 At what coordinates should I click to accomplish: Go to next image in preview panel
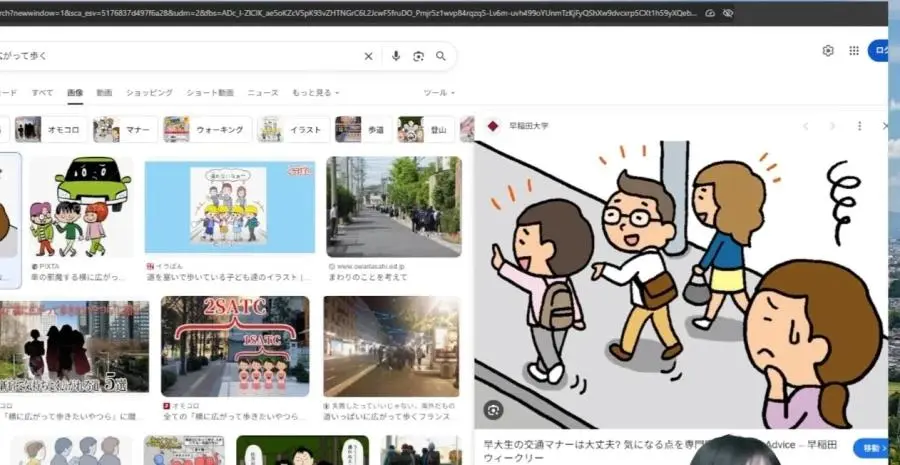click(x=832, y=126)
